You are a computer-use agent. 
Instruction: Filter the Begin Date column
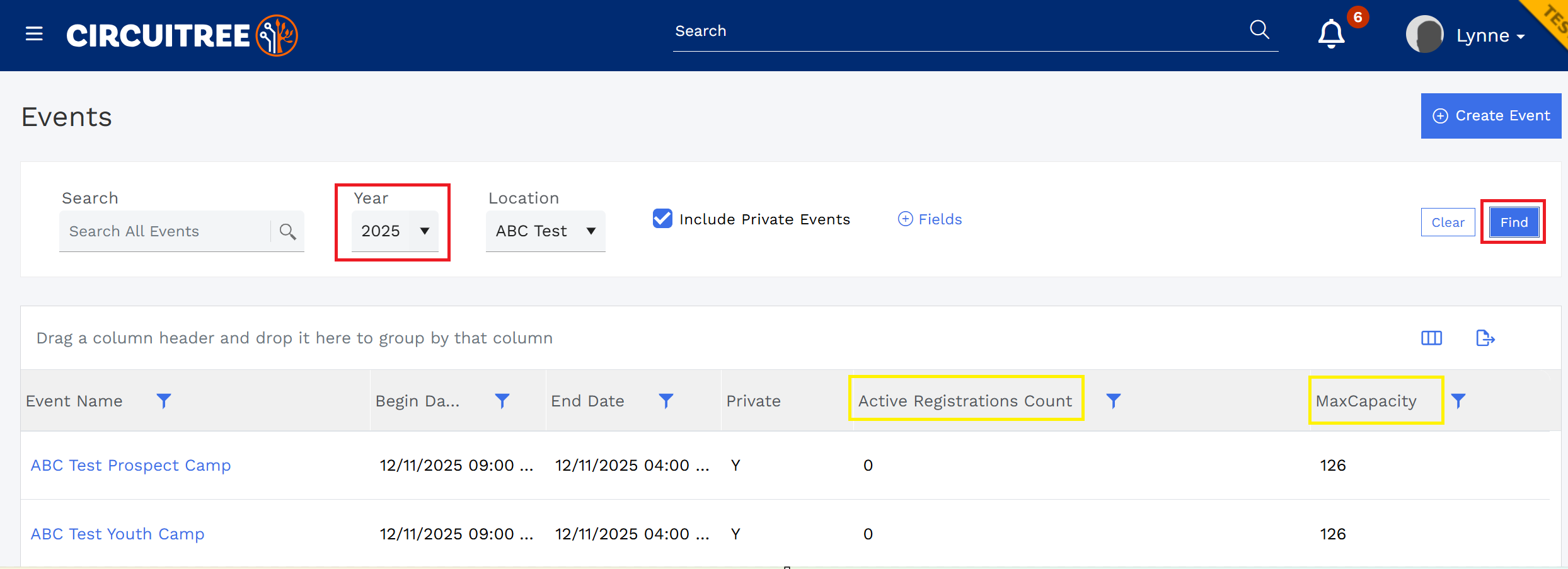point(502,401)
